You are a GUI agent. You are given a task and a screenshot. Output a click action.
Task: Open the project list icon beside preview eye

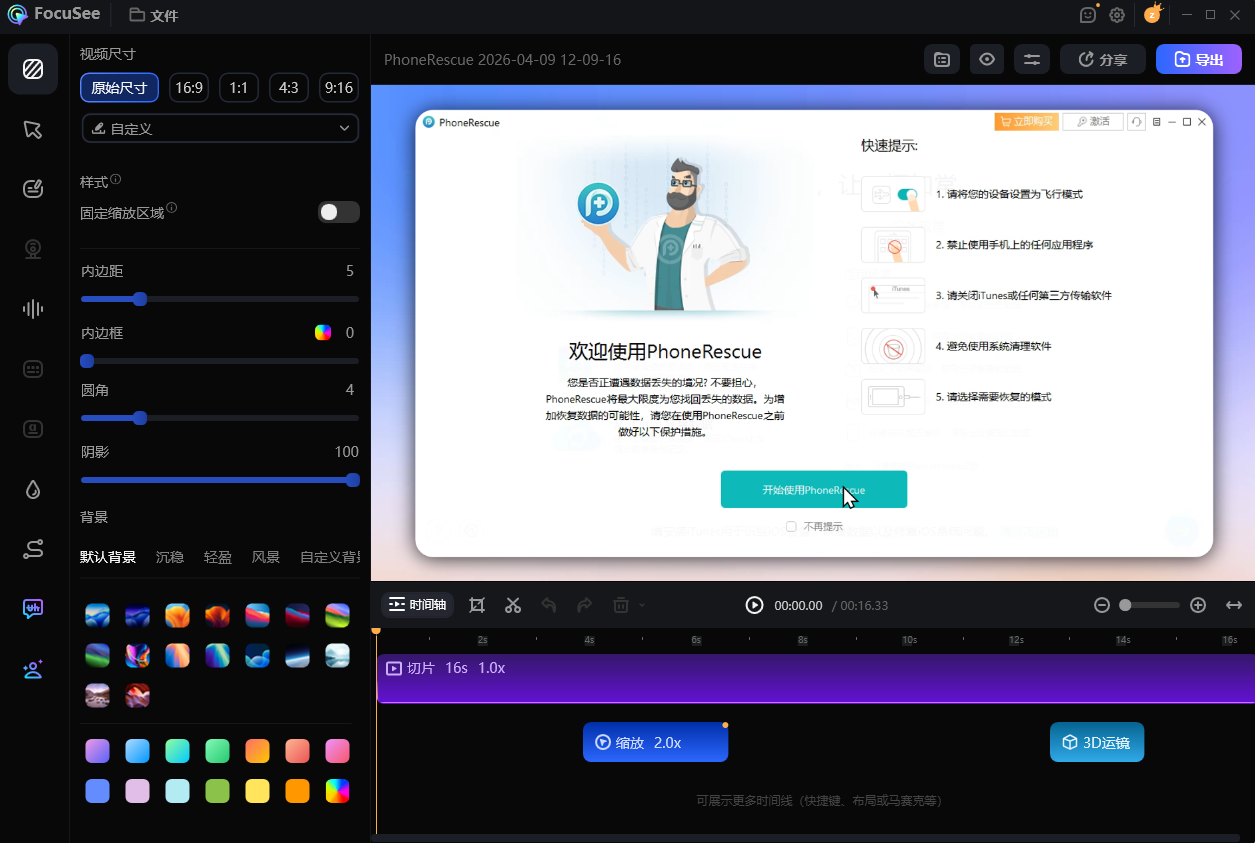click(x=942, y=60)
